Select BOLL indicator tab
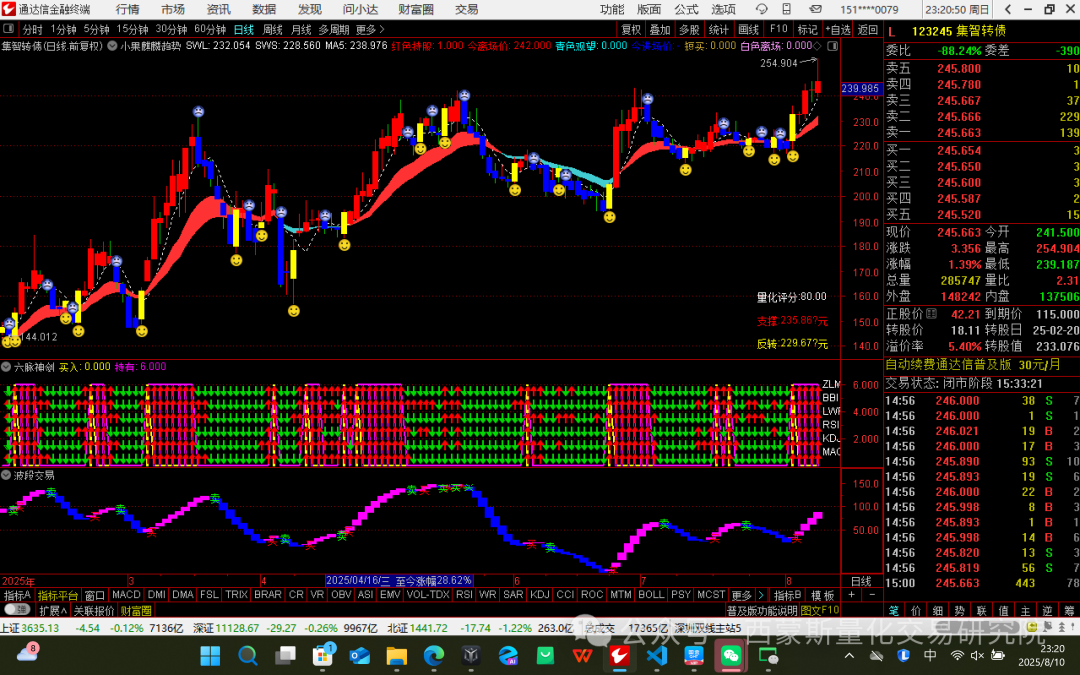 [651, 594]
